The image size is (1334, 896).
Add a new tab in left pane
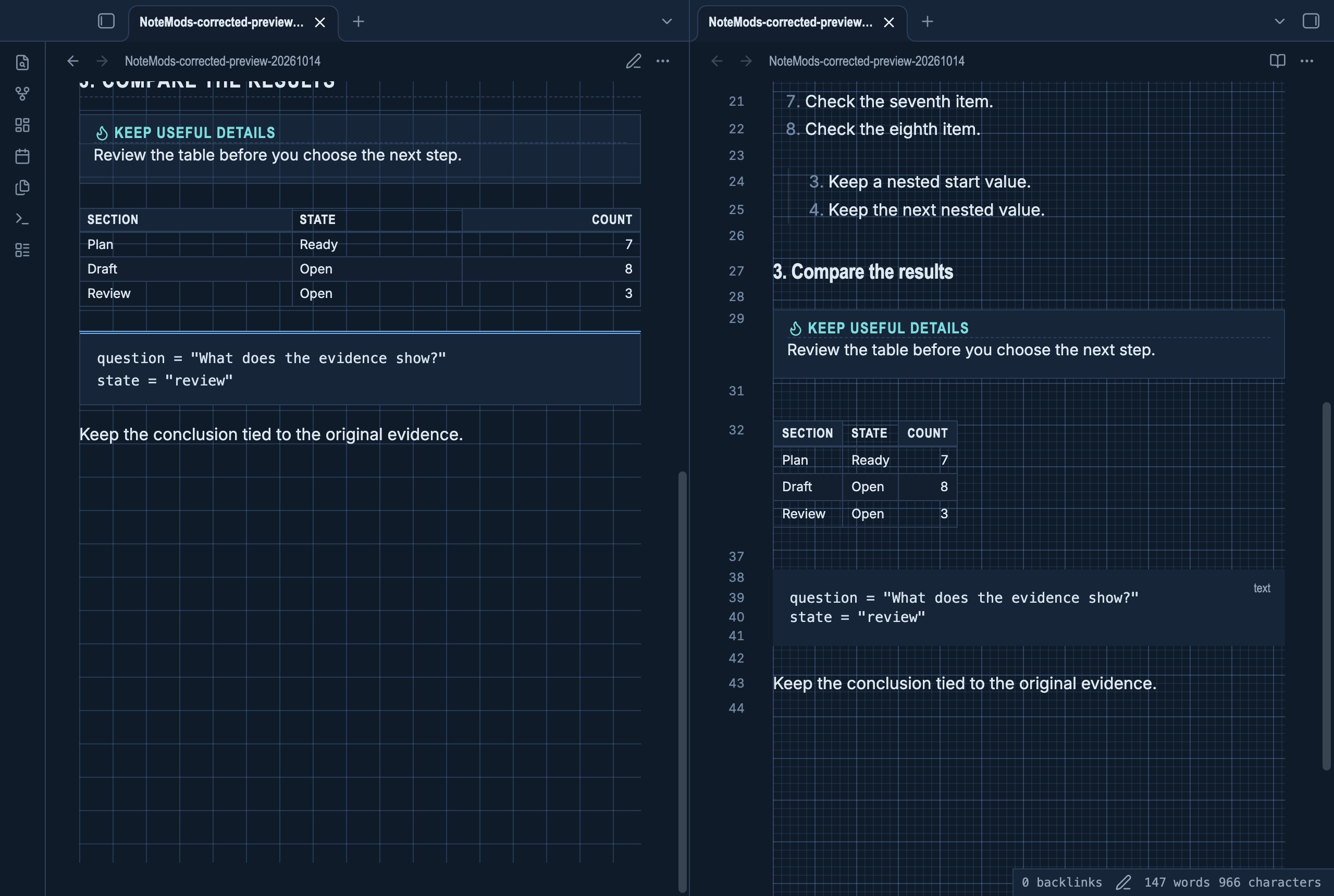[x=359, y=22]
